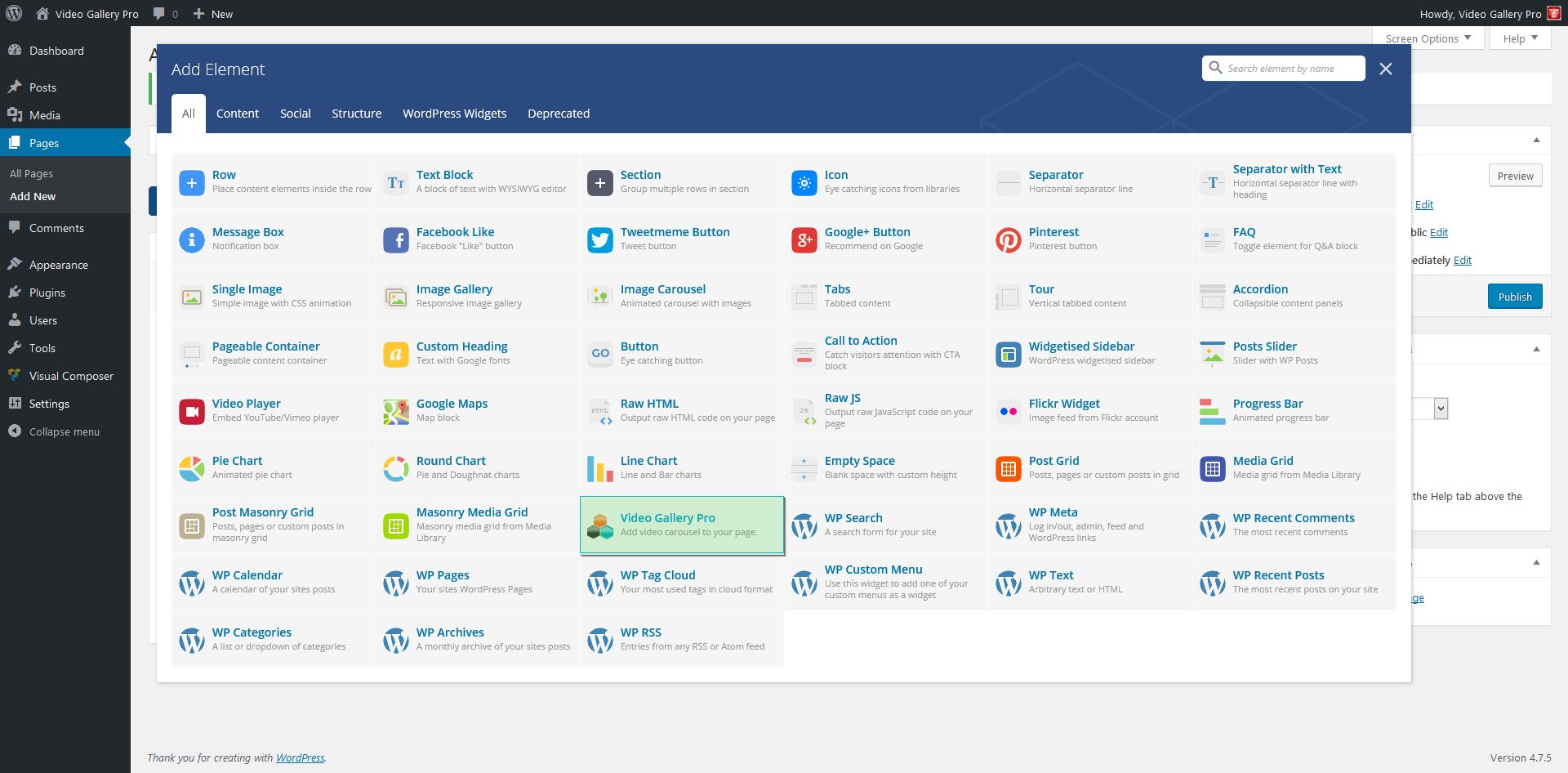Click the Posts Slider icon

click(1213, 355)
